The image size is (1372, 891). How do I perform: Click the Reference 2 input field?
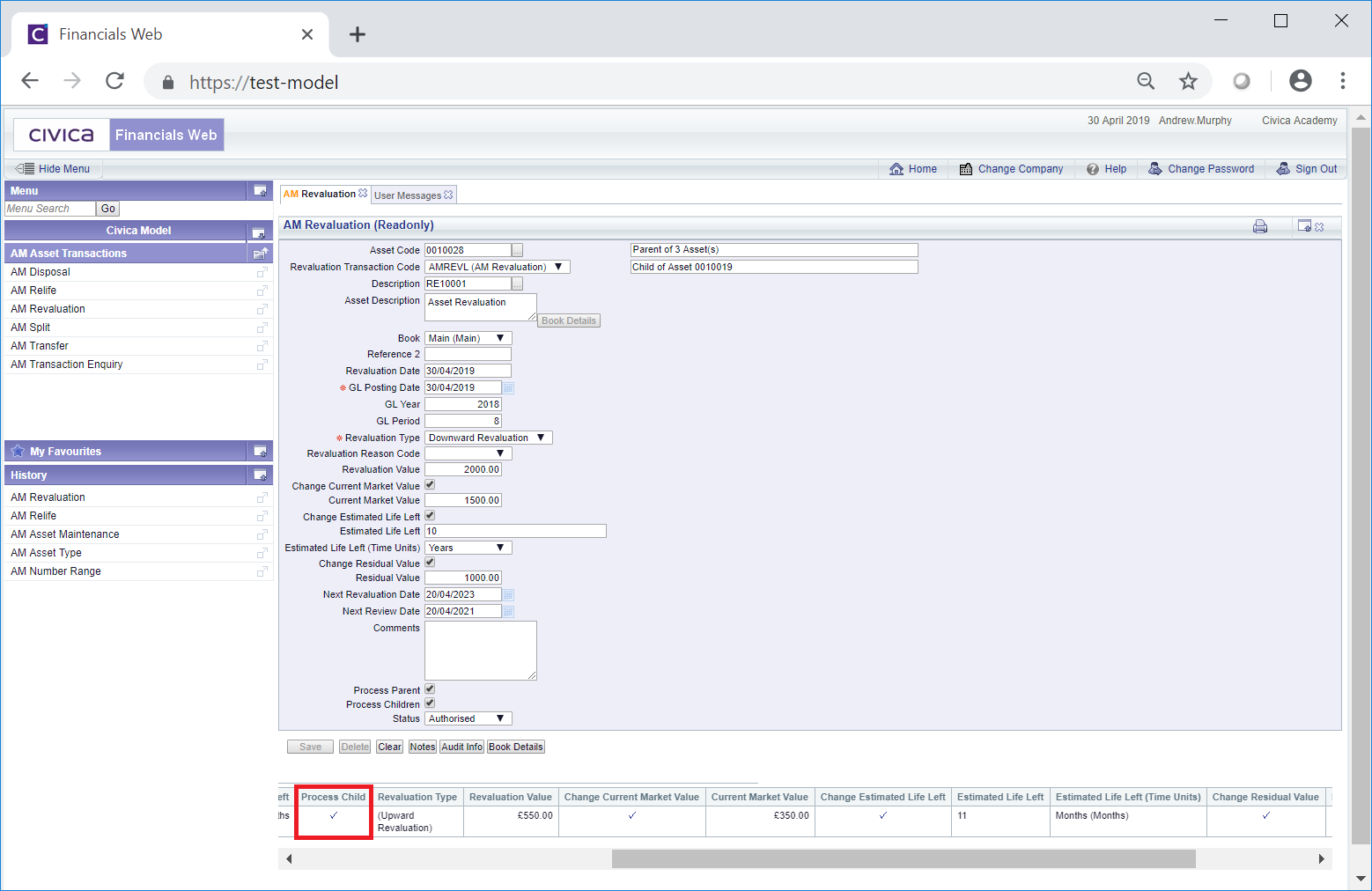coord(468,354)
